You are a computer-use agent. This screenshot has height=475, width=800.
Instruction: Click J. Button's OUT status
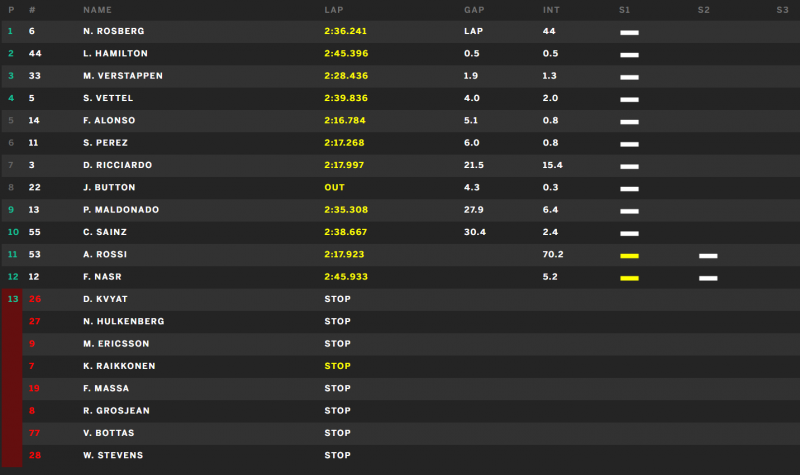(x=335, y=187)
